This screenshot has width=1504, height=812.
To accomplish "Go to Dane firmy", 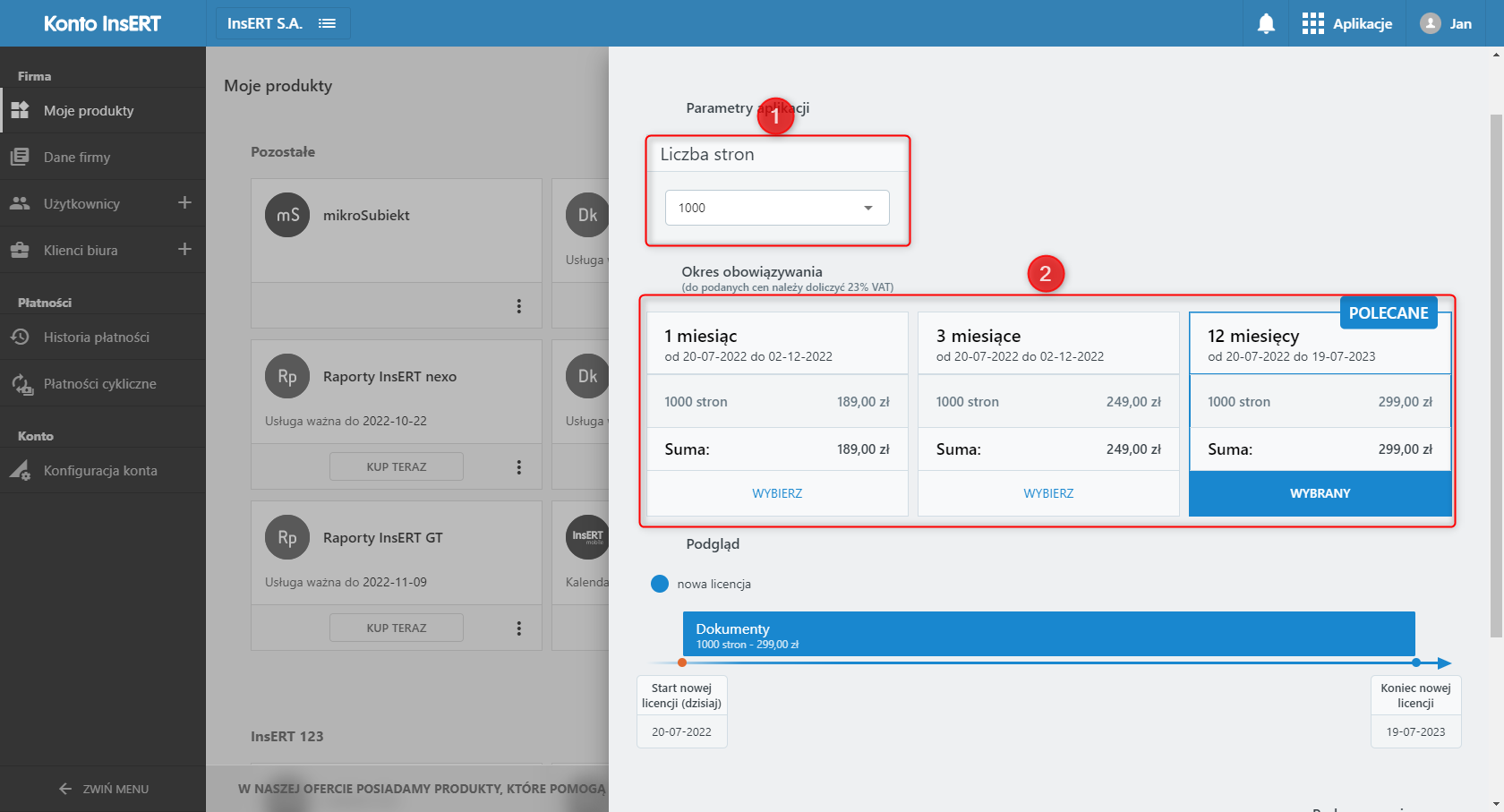I will point(103,157).
